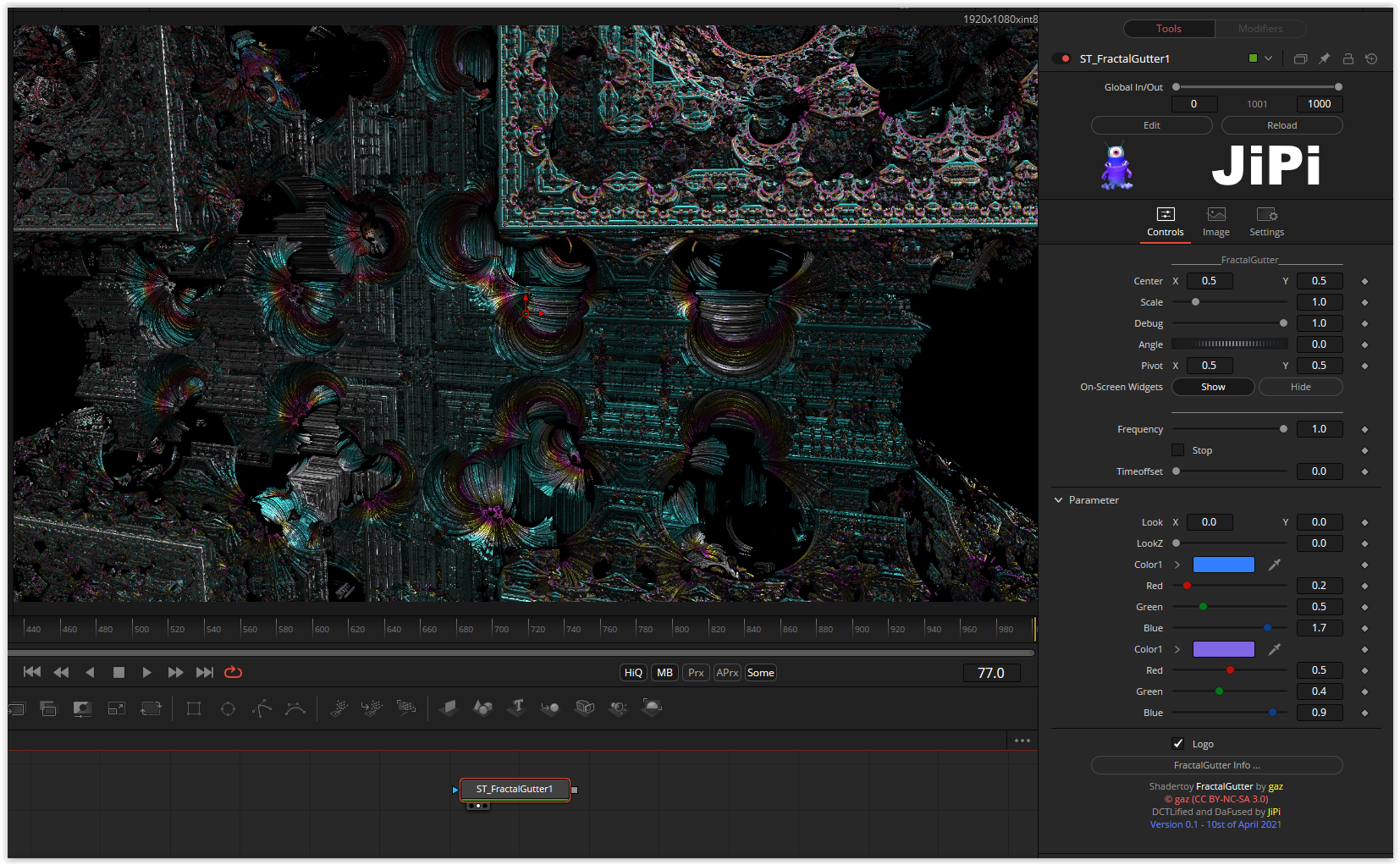
Task: Open node editor three-dot options menu
Action: tap(1022, 741)
